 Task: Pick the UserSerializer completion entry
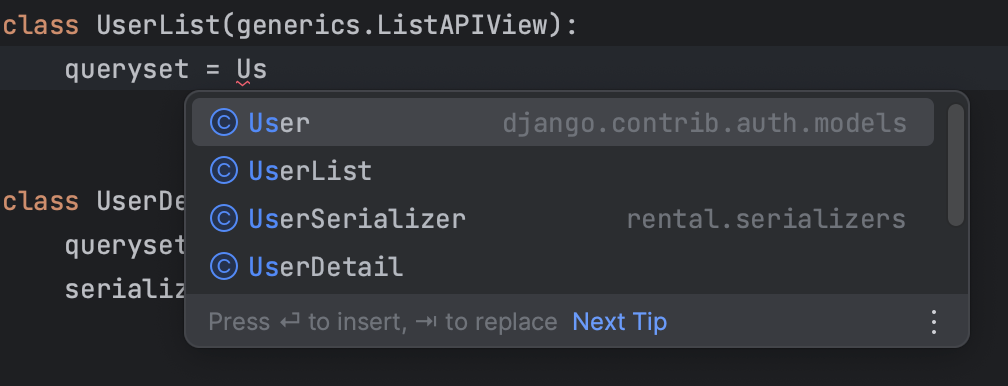click(562, 219)
